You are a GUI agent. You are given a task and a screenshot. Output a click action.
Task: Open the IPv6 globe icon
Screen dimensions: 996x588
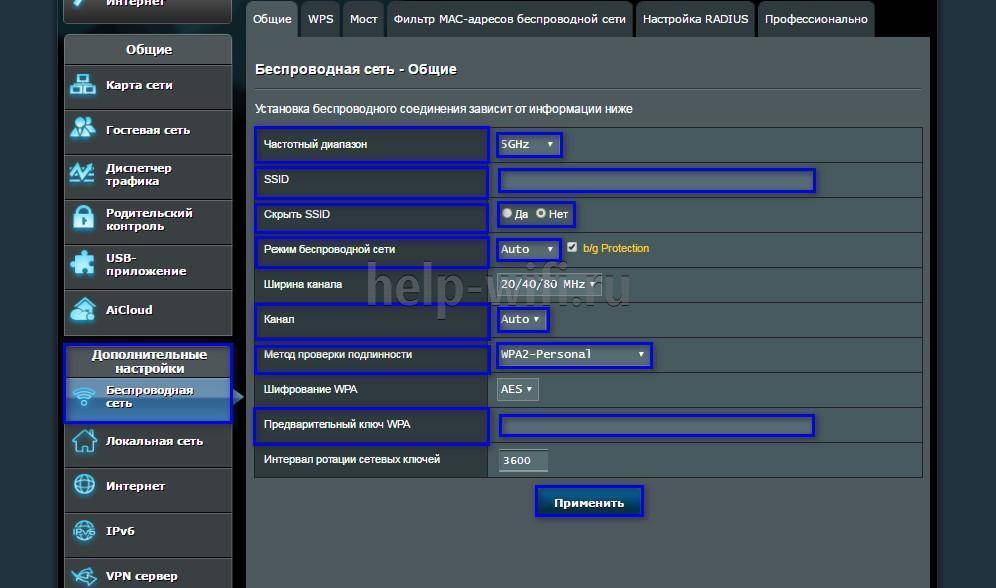click(83, 531)
